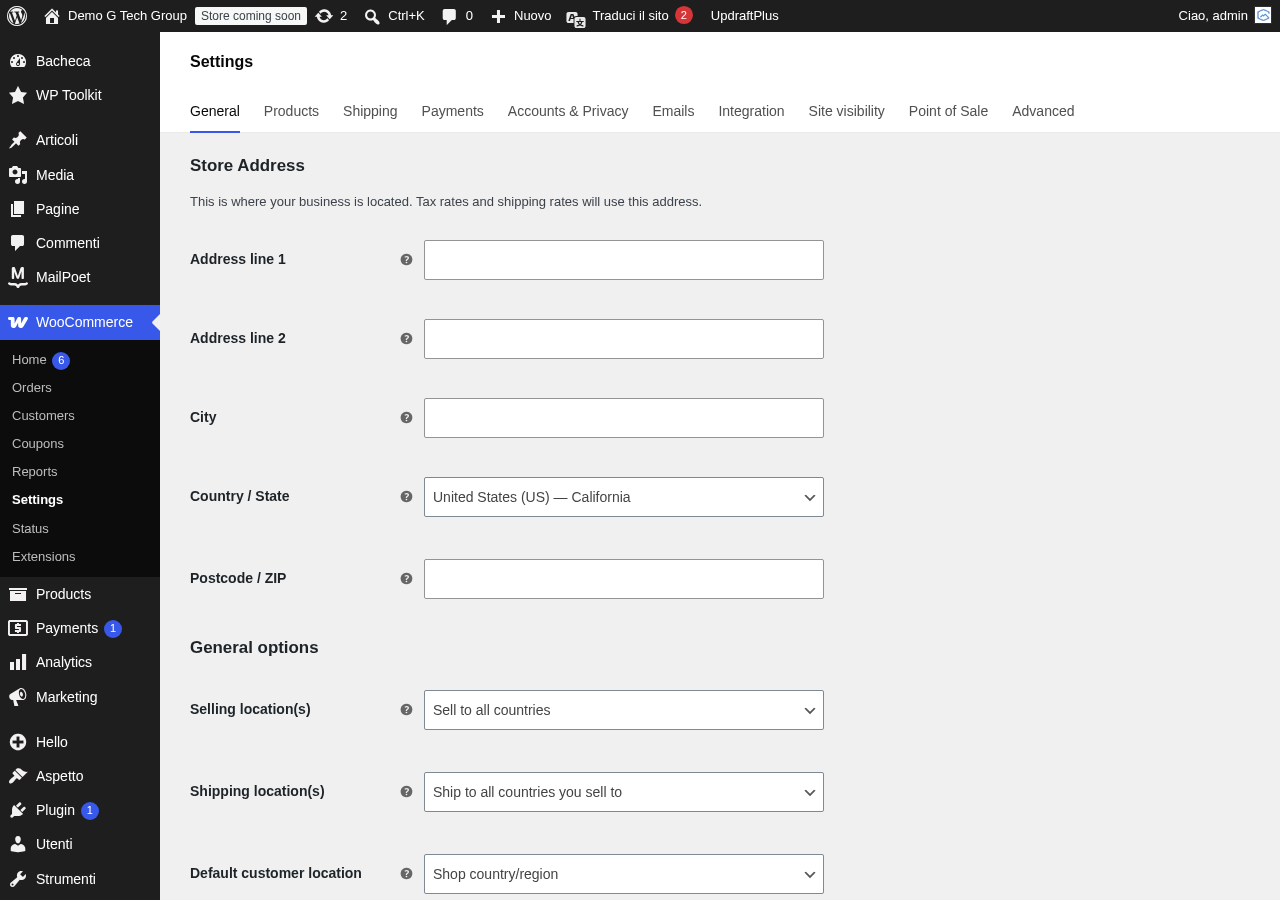This screenshot has height=900, width=1280.
Task: Switch to the Payments settings tab
Action: (x=453, y=111)
